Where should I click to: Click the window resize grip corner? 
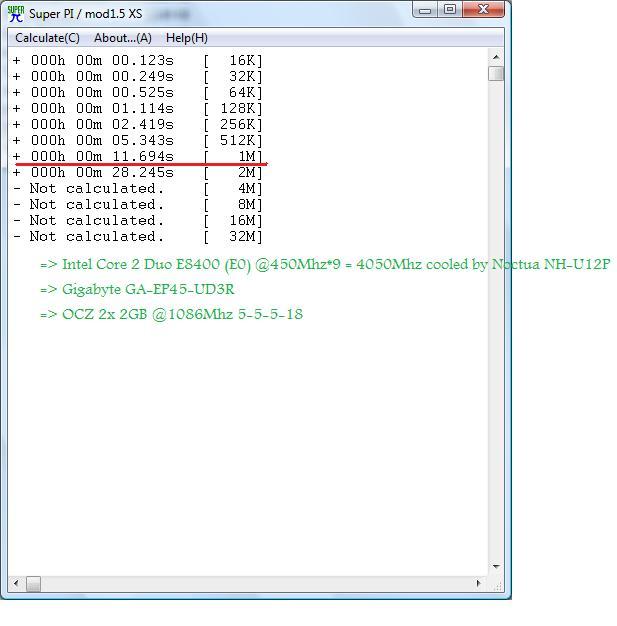tap(497, 586)
